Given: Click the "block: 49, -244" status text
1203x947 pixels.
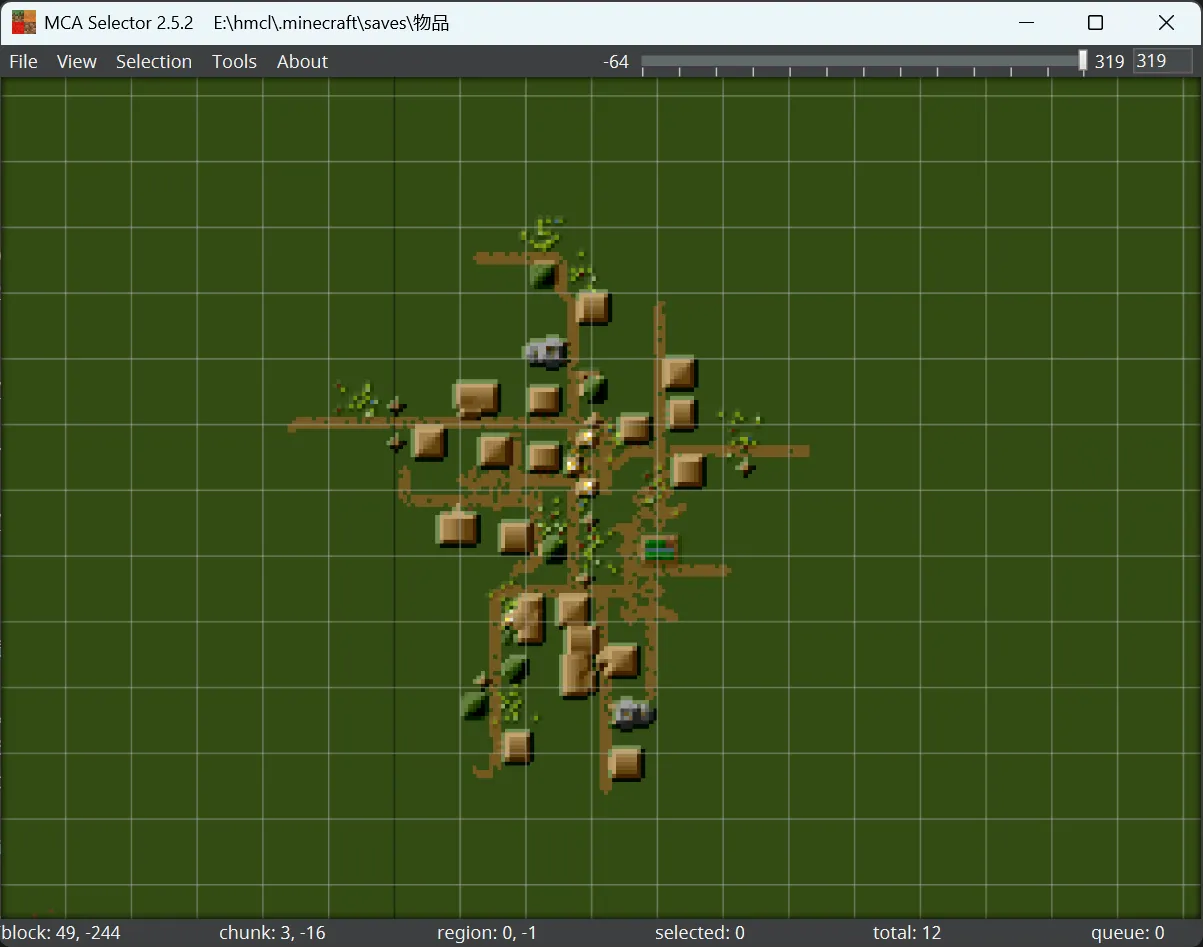Looking at the screenshot, I should click(x=61, y=933).
